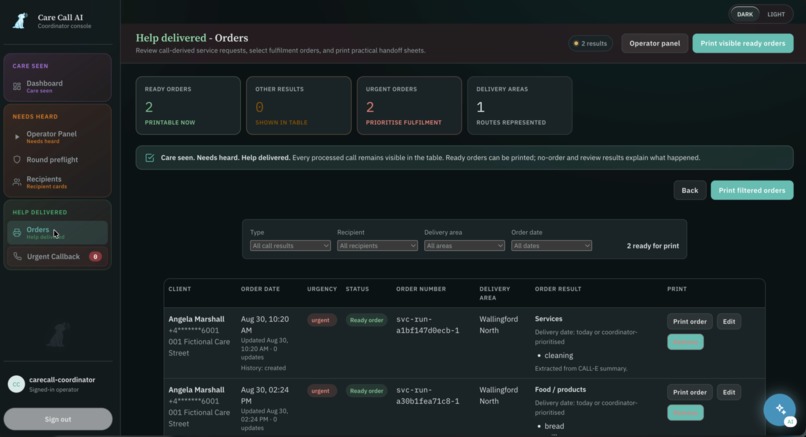The height and width of the screenshot is (437, 806).
Task: Switch theme to DARK
Action: [745, 14]
